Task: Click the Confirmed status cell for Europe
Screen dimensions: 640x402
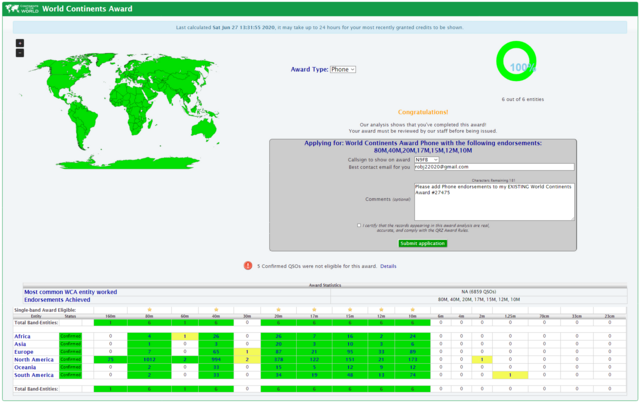Action: 71,352
